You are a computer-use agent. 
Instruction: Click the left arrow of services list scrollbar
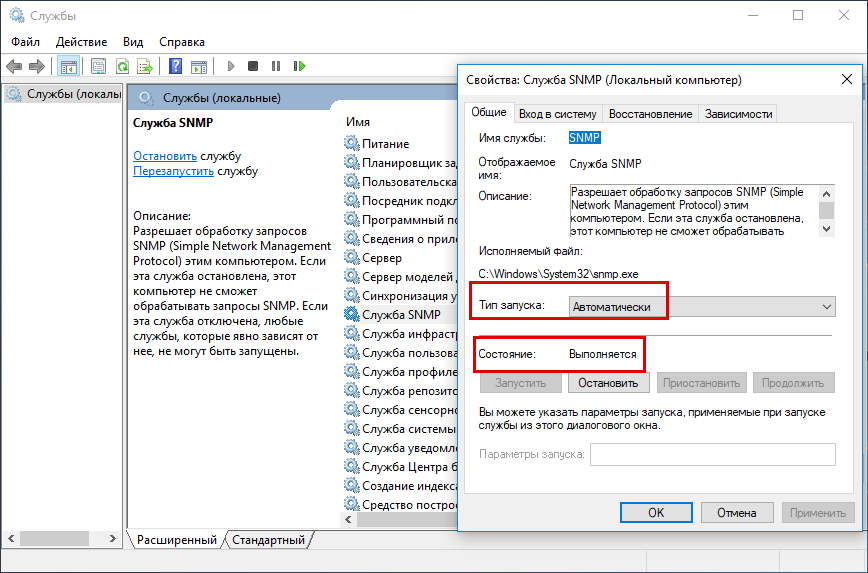(x=348, y=519)
